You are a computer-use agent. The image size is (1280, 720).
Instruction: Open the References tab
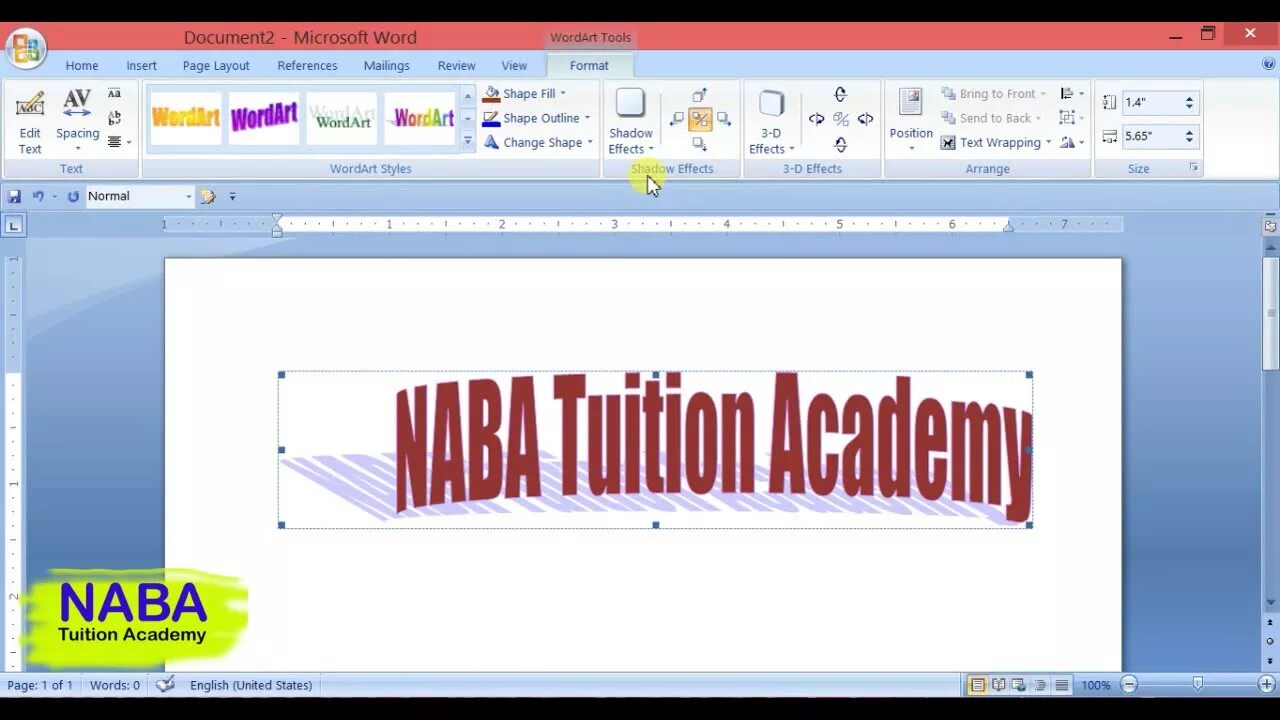[x=307, y=65]
